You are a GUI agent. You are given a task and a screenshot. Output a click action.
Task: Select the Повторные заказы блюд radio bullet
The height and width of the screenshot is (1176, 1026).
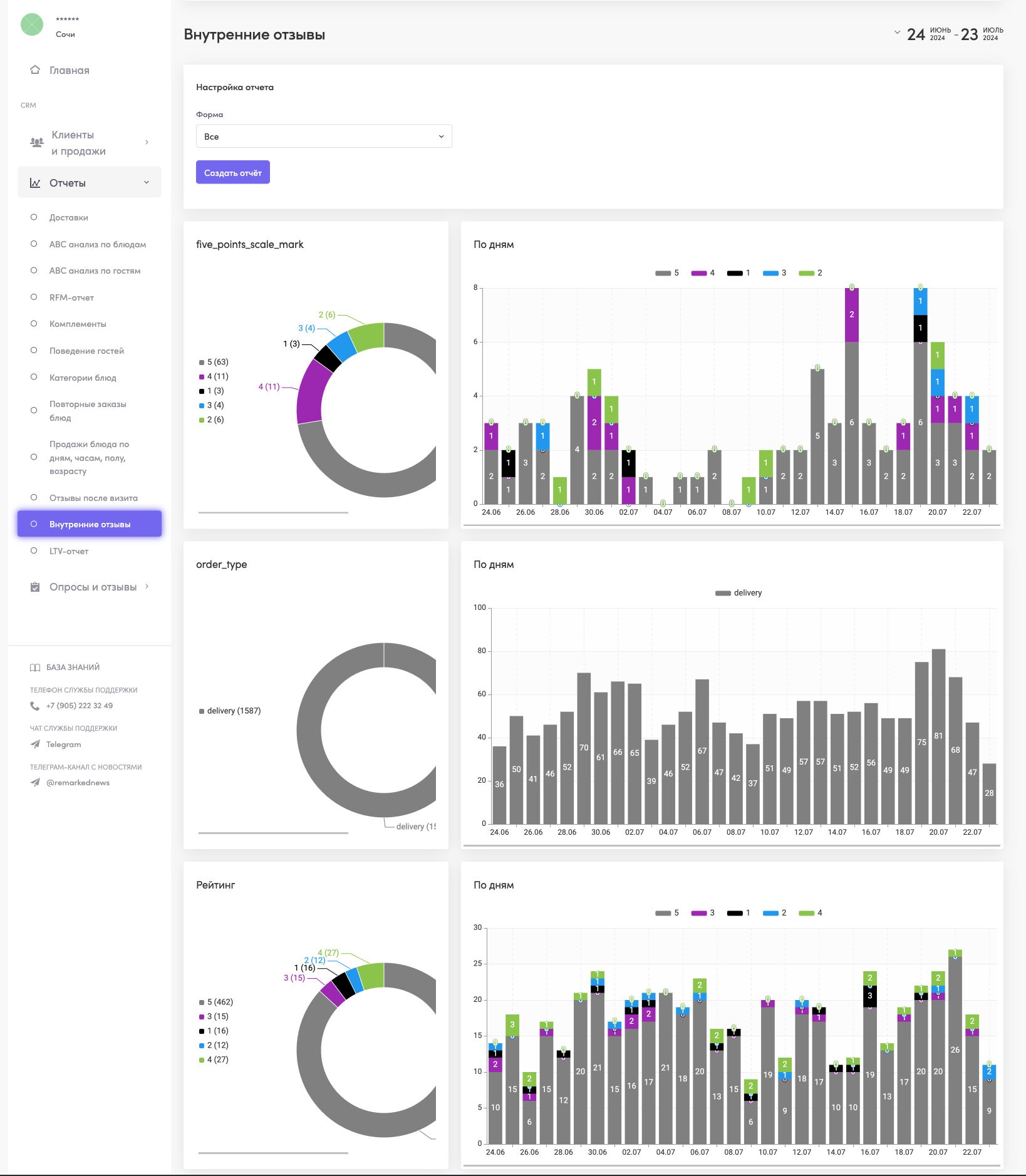[34, 410]
